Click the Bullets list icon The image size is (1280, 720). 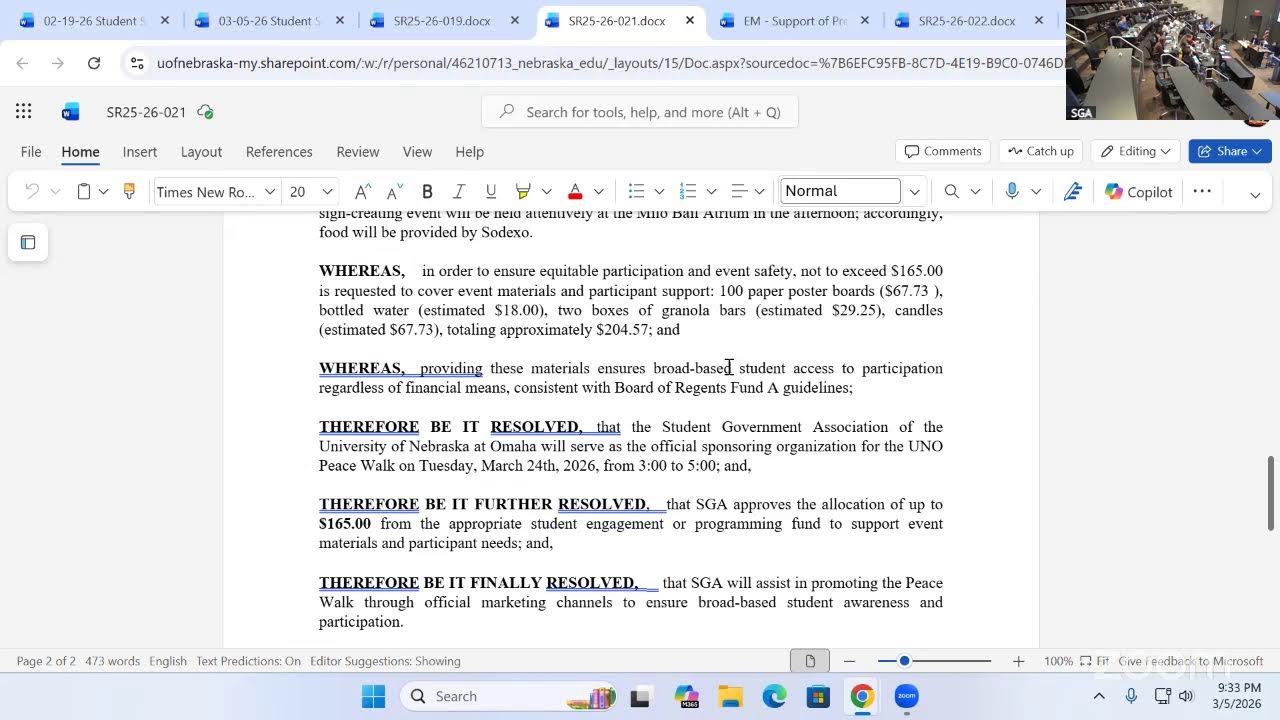click(x=636, y=191)
